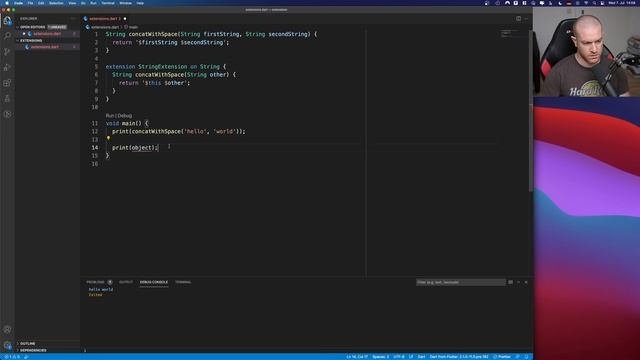Open the Help menu
Screen dimensions: 640x360
pos(140,3)
